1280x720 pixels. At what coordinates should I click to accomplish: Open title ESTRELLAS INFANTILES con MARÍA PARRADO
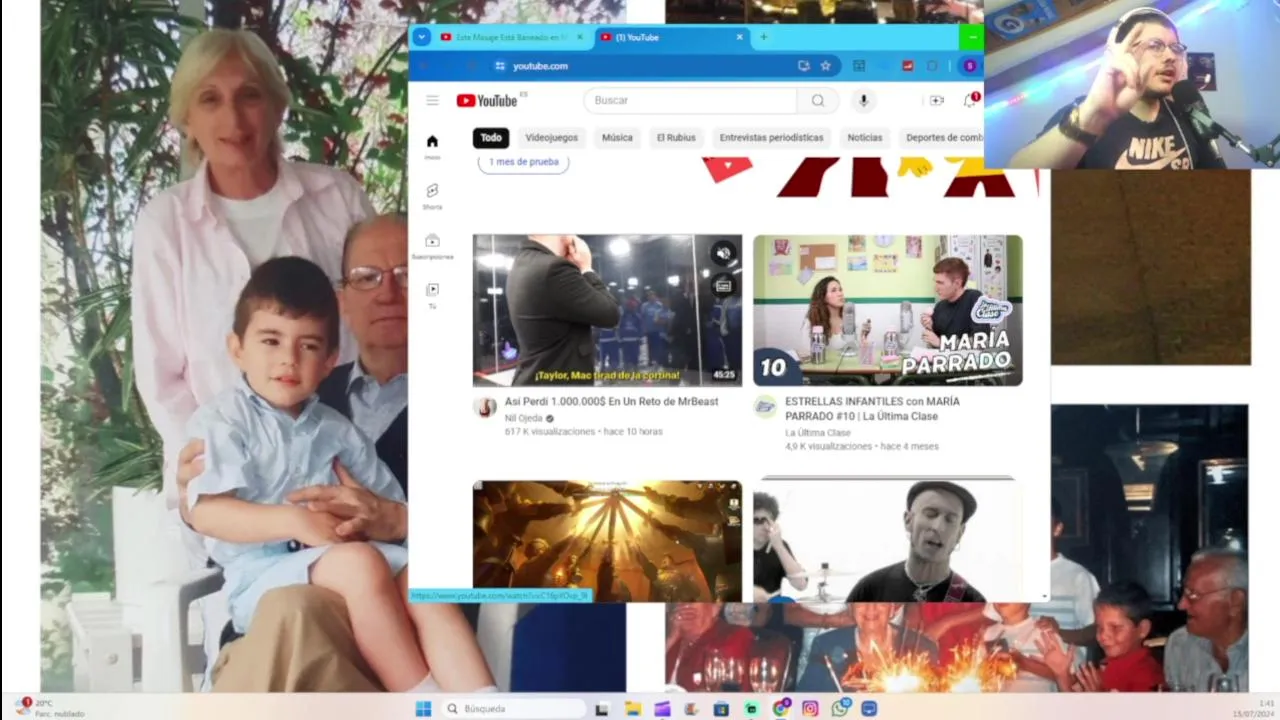[872, 409]
